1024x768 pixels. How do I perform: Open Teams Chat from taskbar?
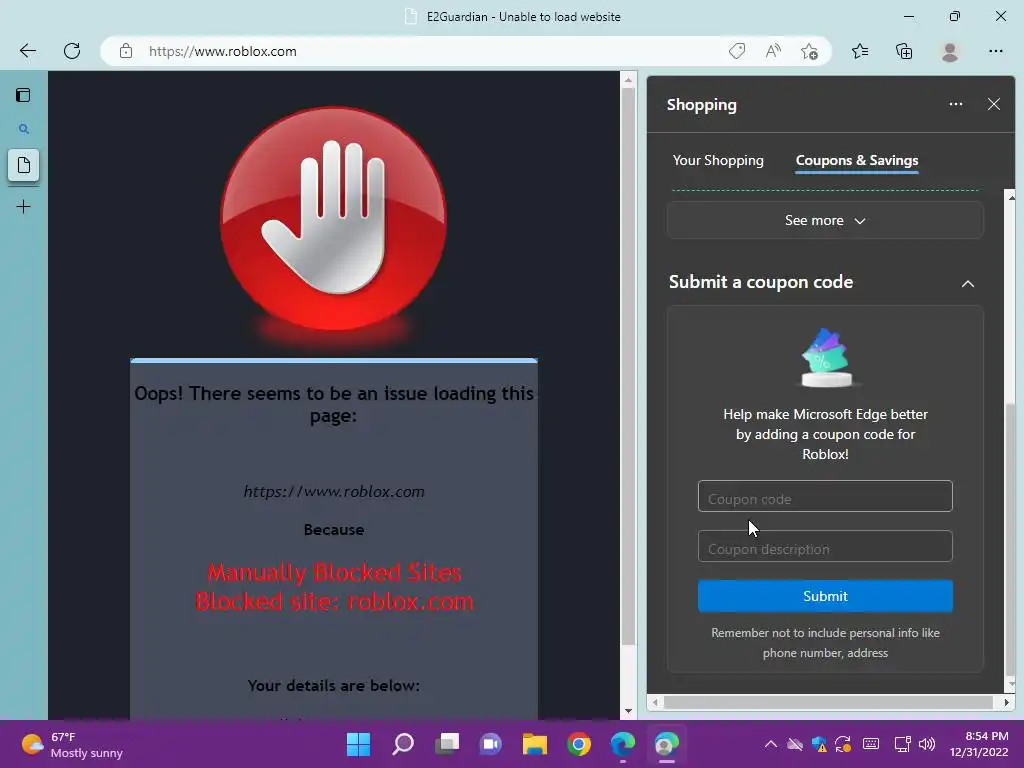(491, 744)
